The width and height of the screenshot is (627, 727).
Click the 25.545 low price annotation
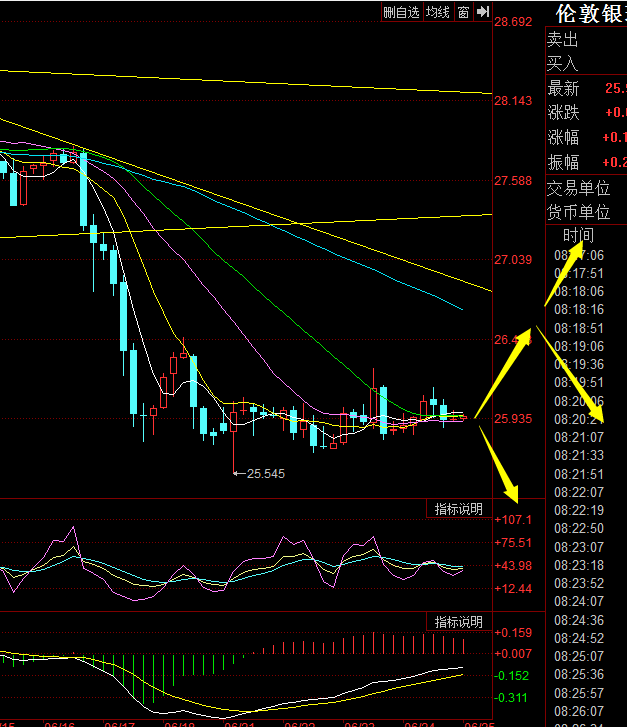click(x=266, y=473)
